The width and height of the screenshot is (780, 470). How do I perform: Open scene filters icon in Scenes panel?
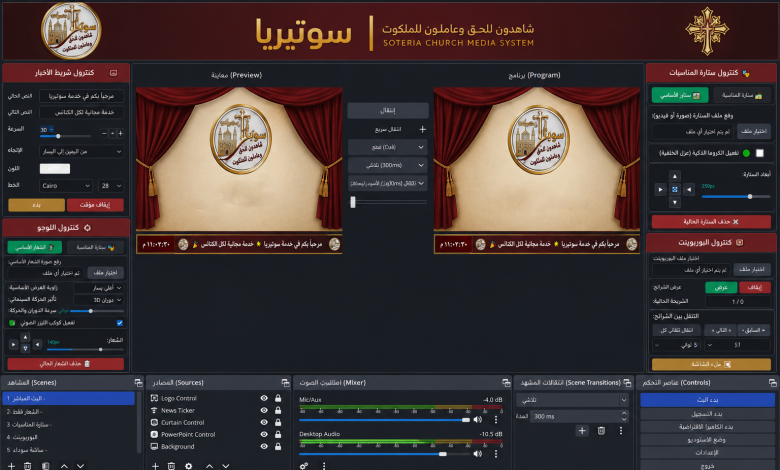coord(45,466)
